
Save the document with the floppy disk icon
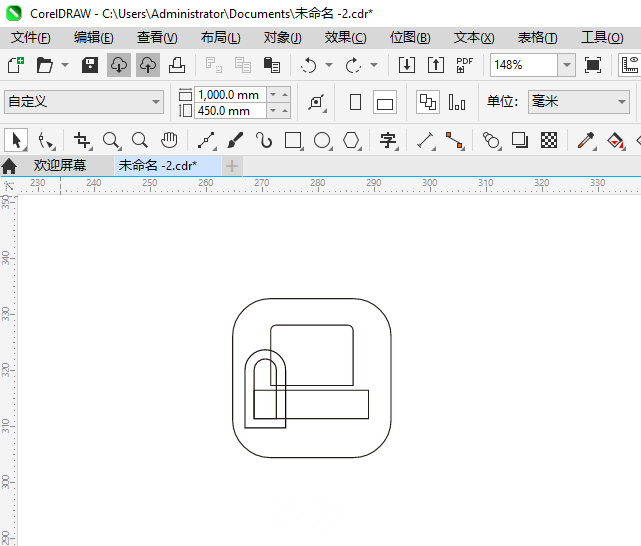(90, 65)
